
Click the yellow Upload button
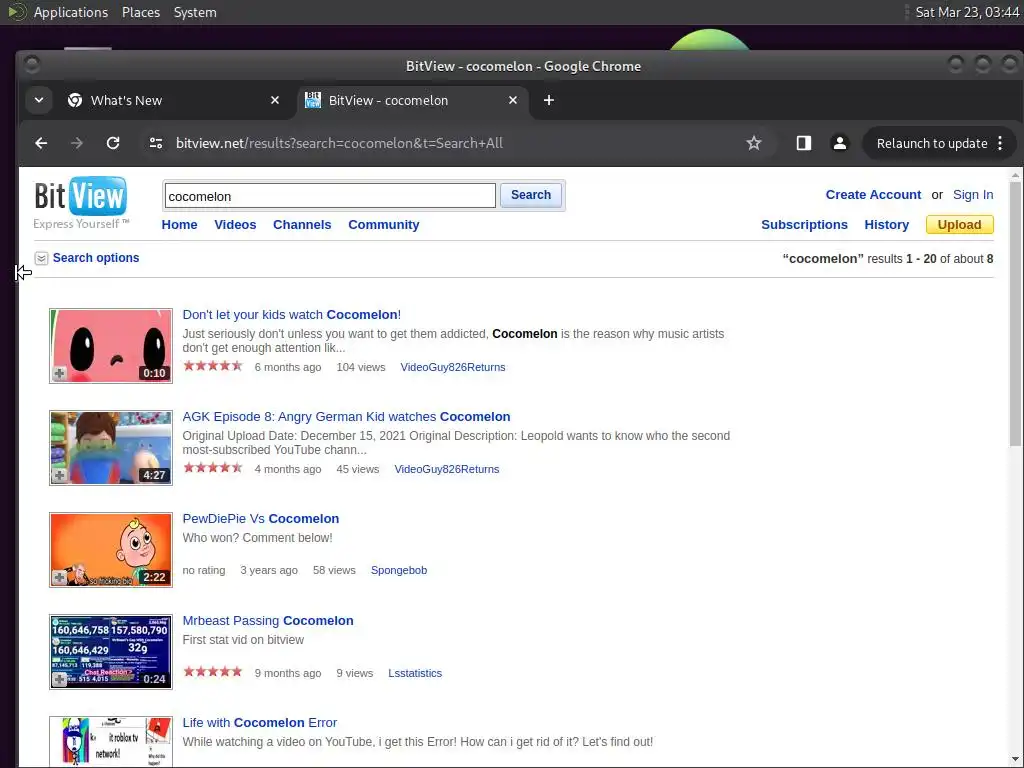pos(959,225)
